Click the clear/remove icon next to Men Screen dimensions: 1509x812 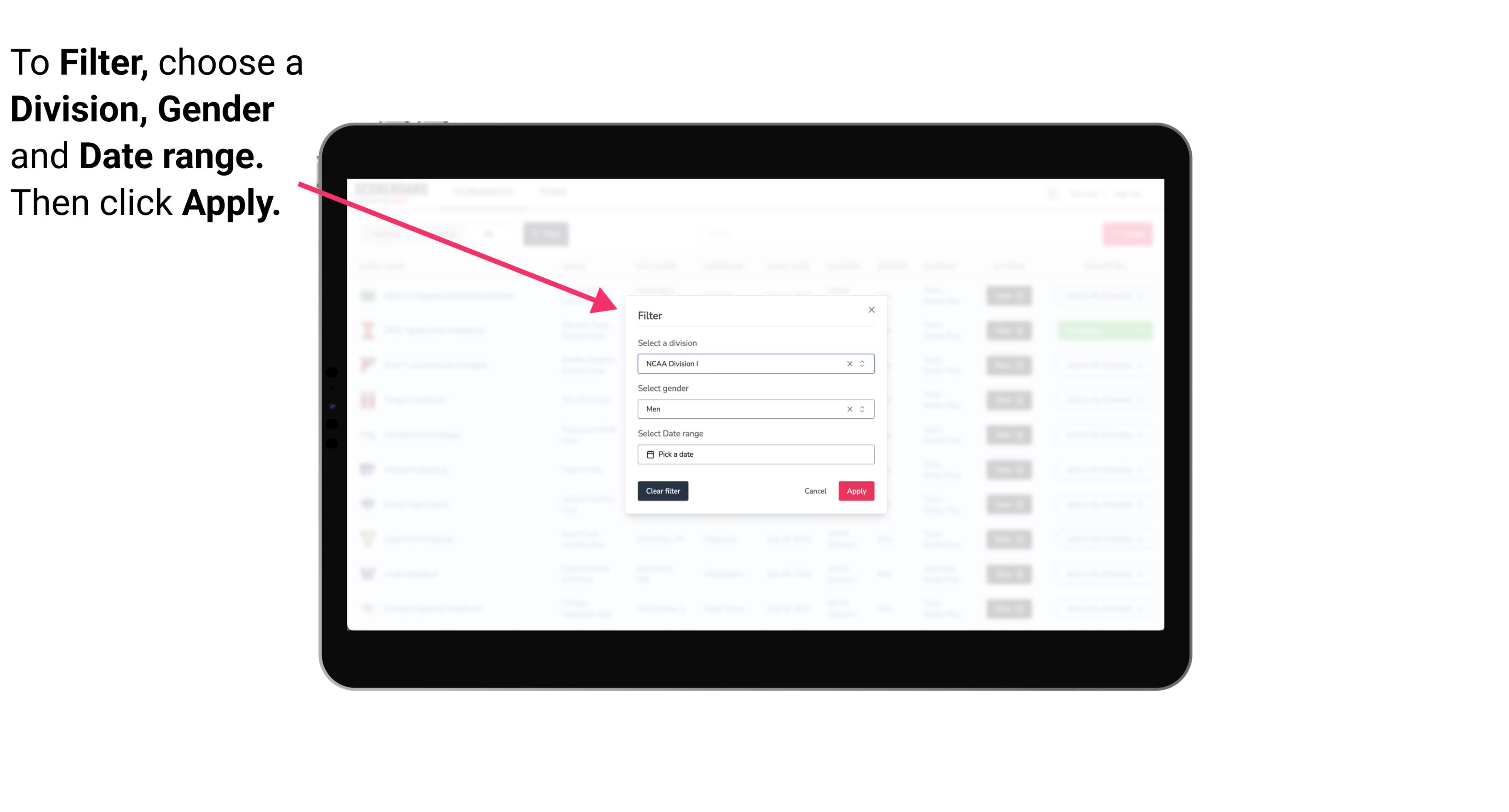pyautogui.click(x=850, y=409)
